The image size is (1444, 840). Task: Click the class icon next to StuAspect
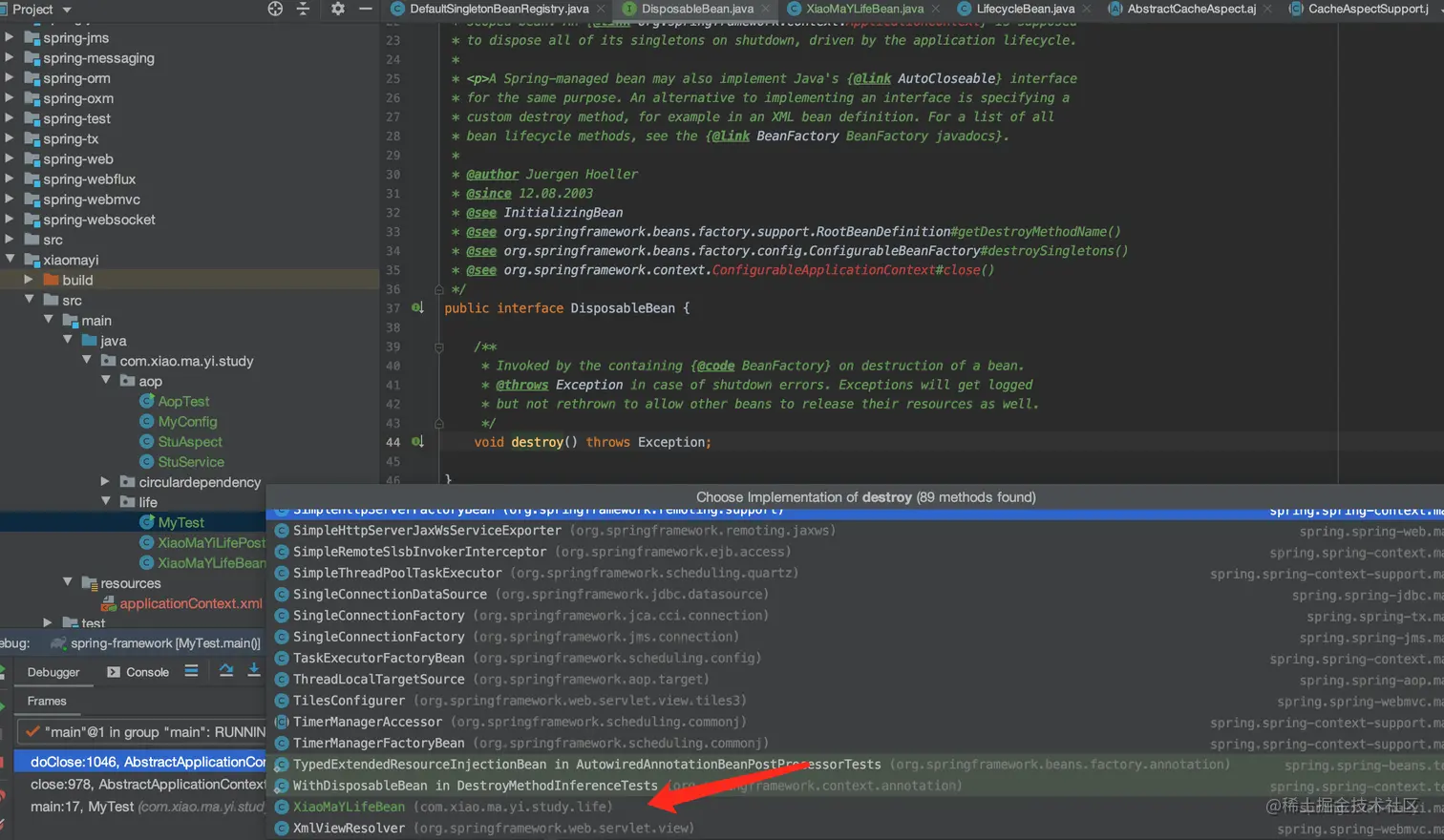[147, 441]
